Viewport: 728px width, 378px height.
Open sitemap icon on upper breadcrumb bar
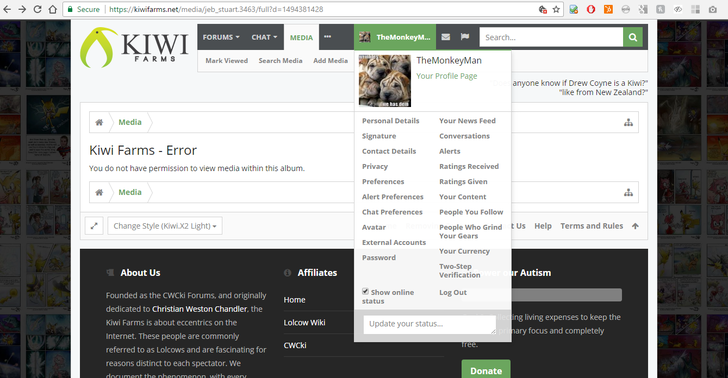point(628,123)
